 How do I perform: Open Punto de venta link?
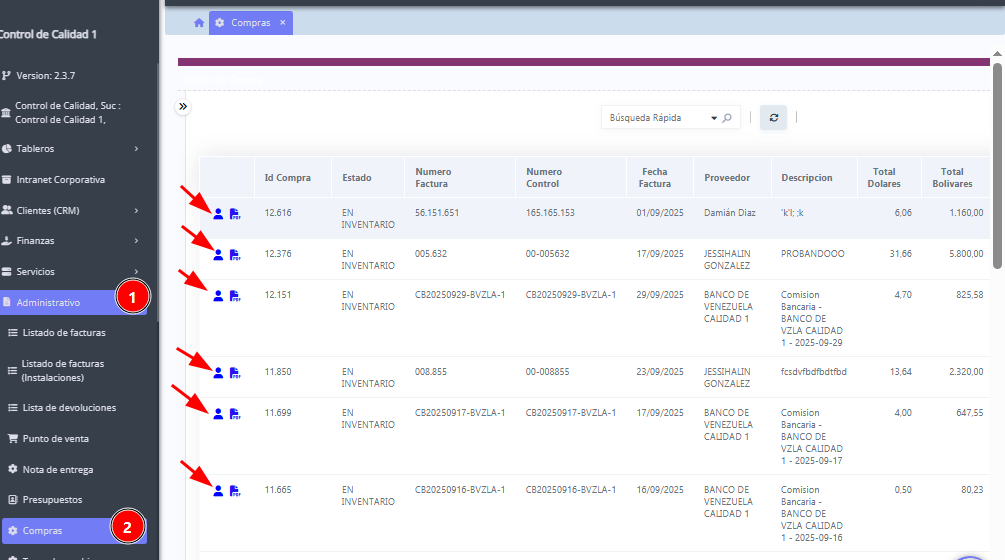(x=55, y=439)
